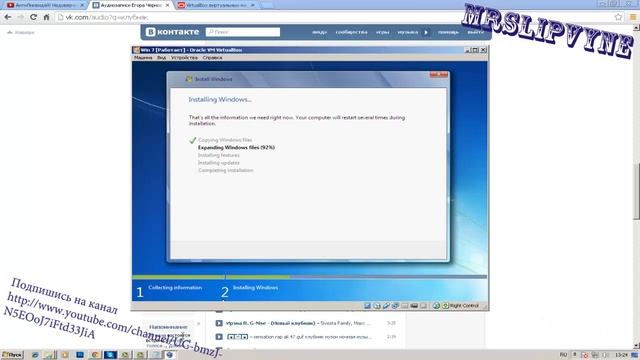This screenshot has height=360, width=640.
Task: Click the 'Expanding Windows files (92%)' text
Action: (236, 147)
